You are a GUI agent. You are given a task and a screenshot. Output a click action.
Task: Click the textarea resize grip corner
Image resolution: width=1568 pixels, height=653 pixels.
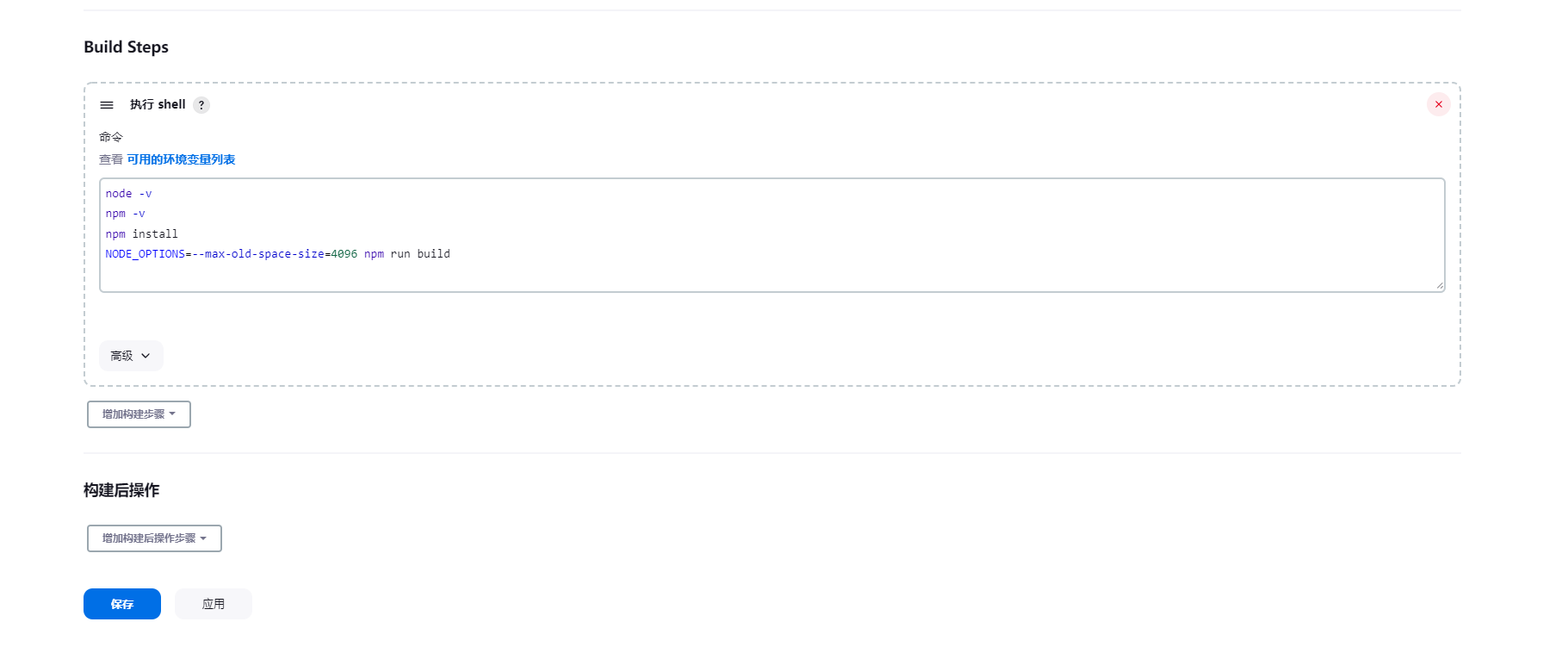click(1439, 286)
